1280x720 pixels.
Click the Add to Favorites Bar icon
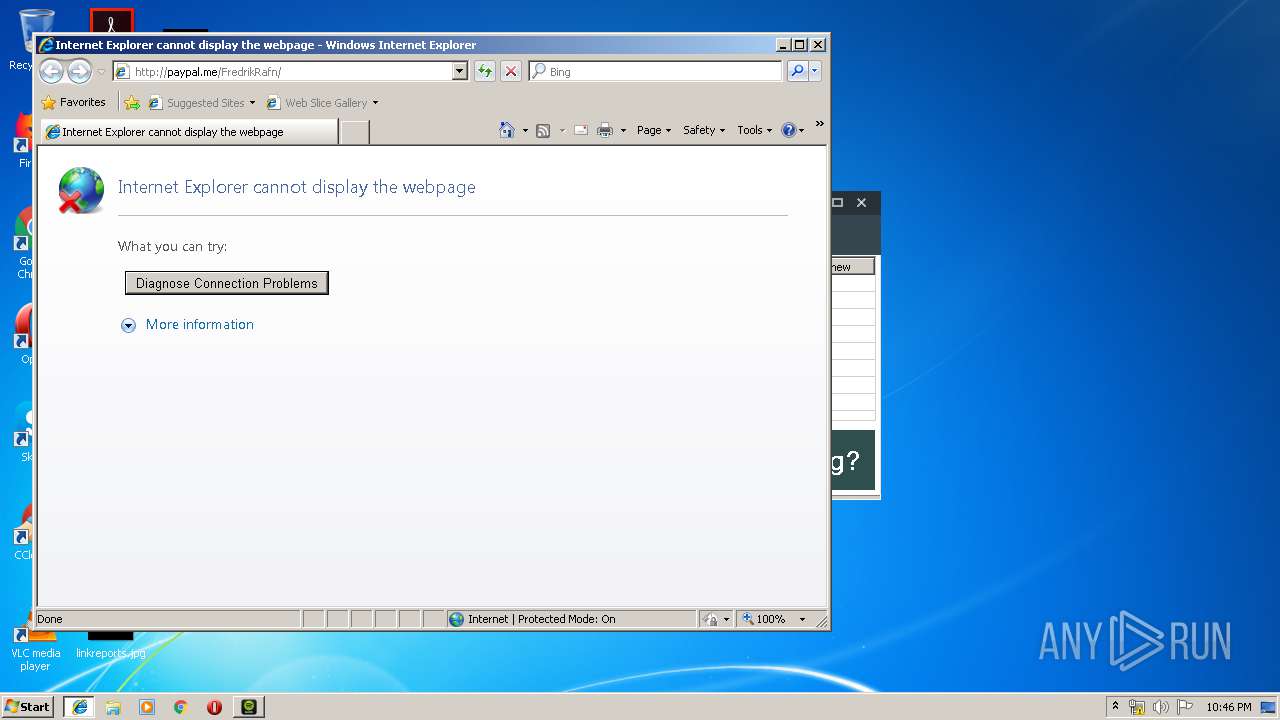pyautogui.click(x=132, y=102)
